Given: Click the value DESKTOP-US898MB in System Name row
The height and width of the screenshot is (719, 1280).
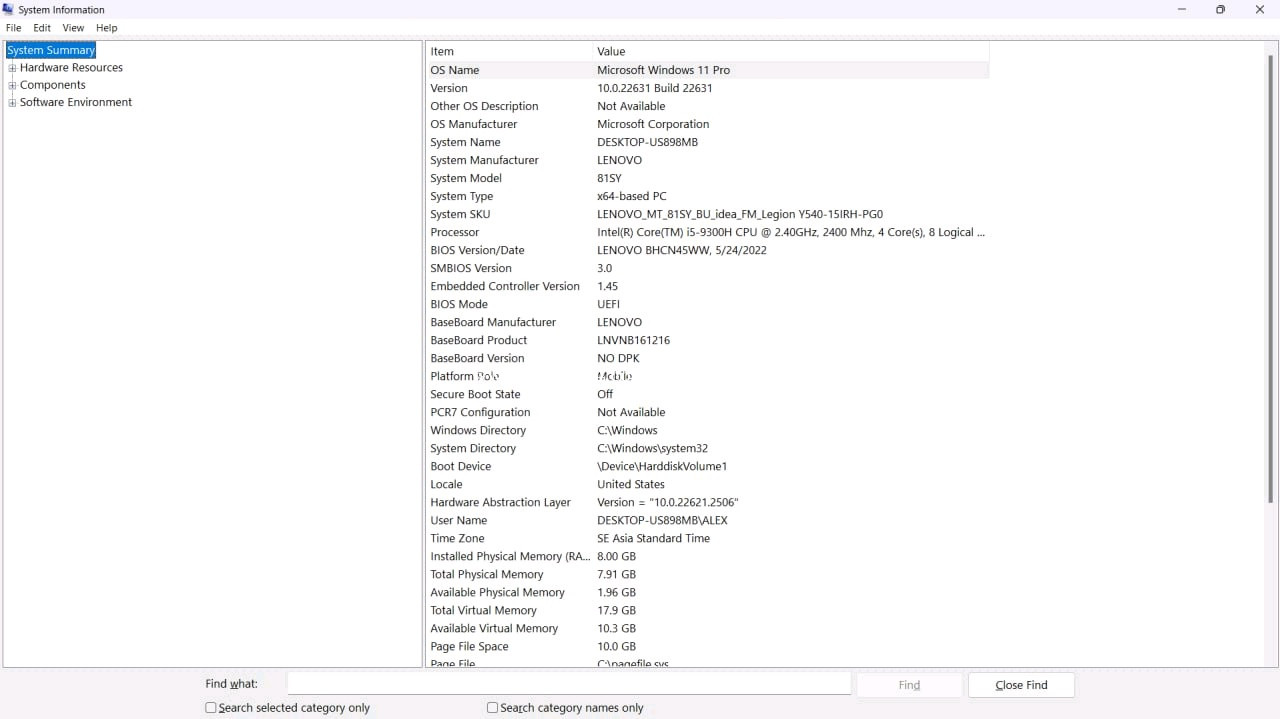Looking at the screenshot, I should (x=647, y=142).
